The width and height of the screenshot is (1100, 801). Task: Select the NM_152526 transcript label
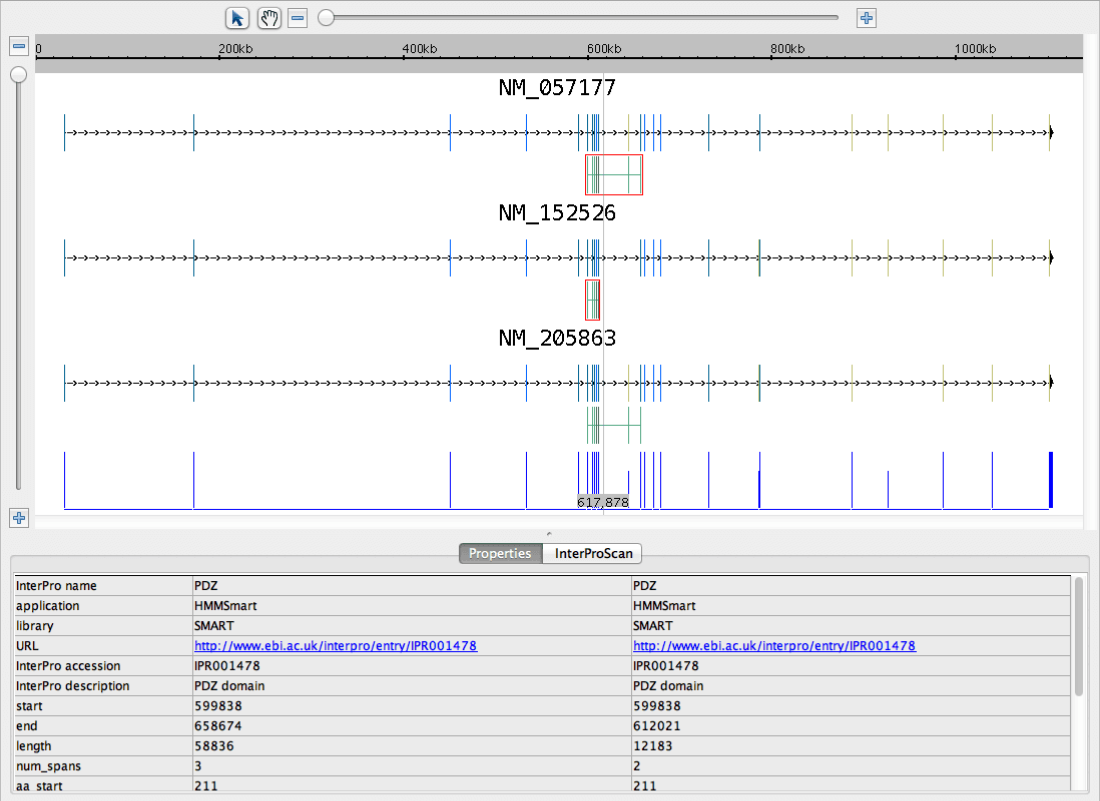pos(557,213)
